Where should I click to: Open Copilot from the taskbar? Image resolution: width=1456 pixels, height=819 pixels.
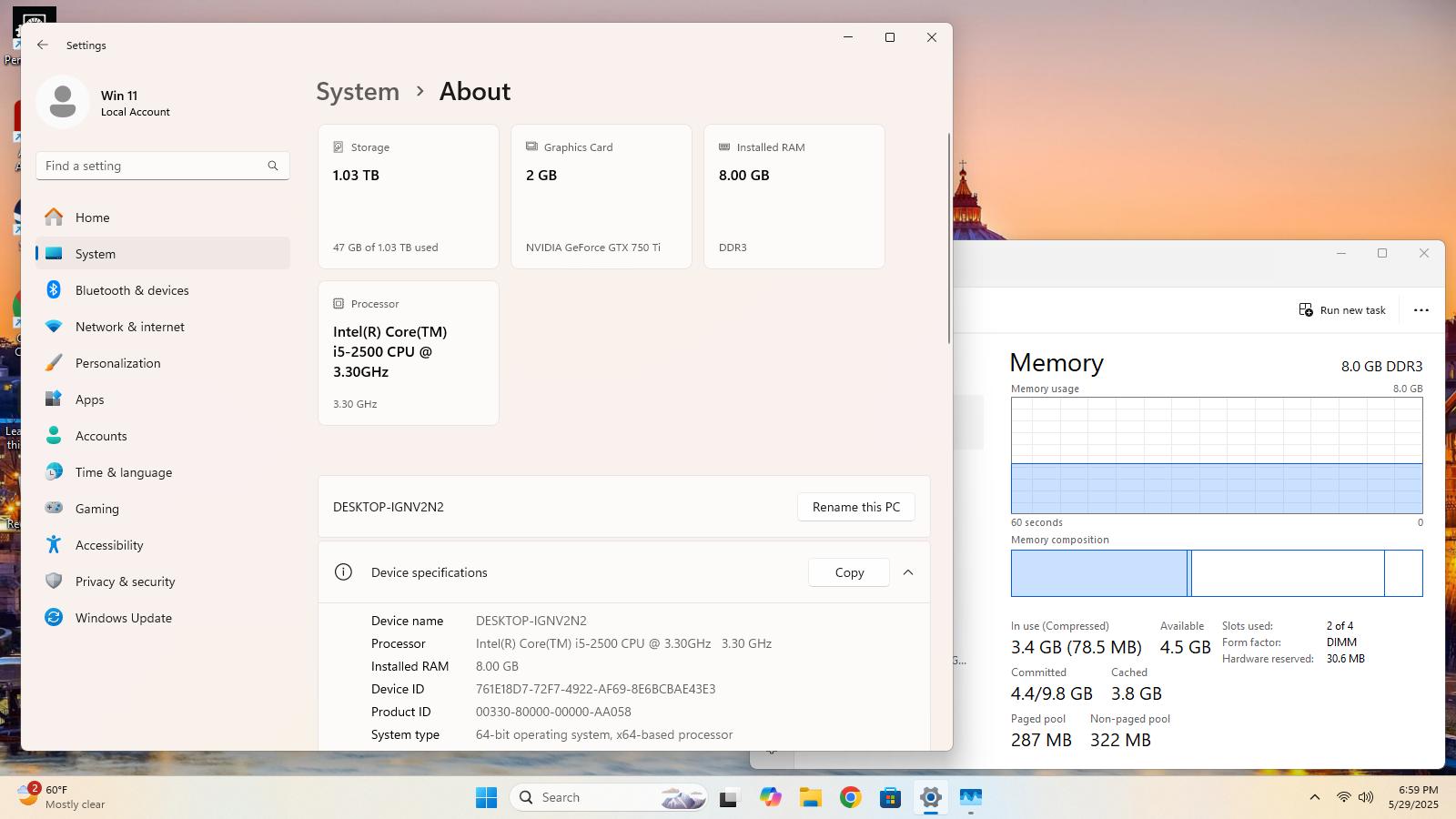[x=771, y=797]
